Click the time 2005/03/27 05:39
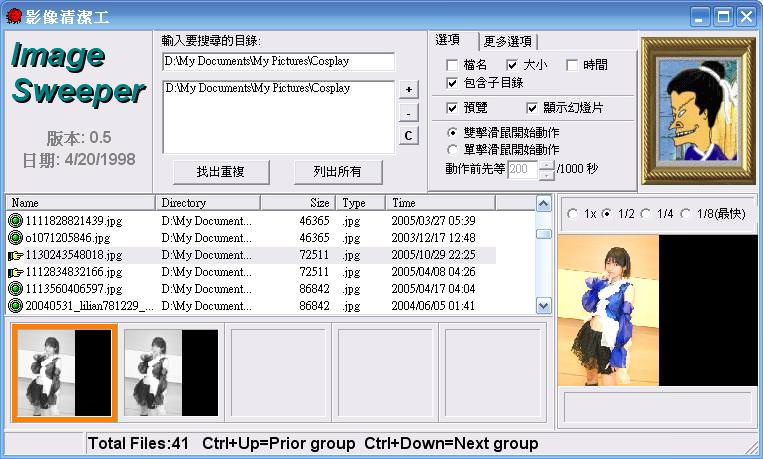 click(433, 221)
